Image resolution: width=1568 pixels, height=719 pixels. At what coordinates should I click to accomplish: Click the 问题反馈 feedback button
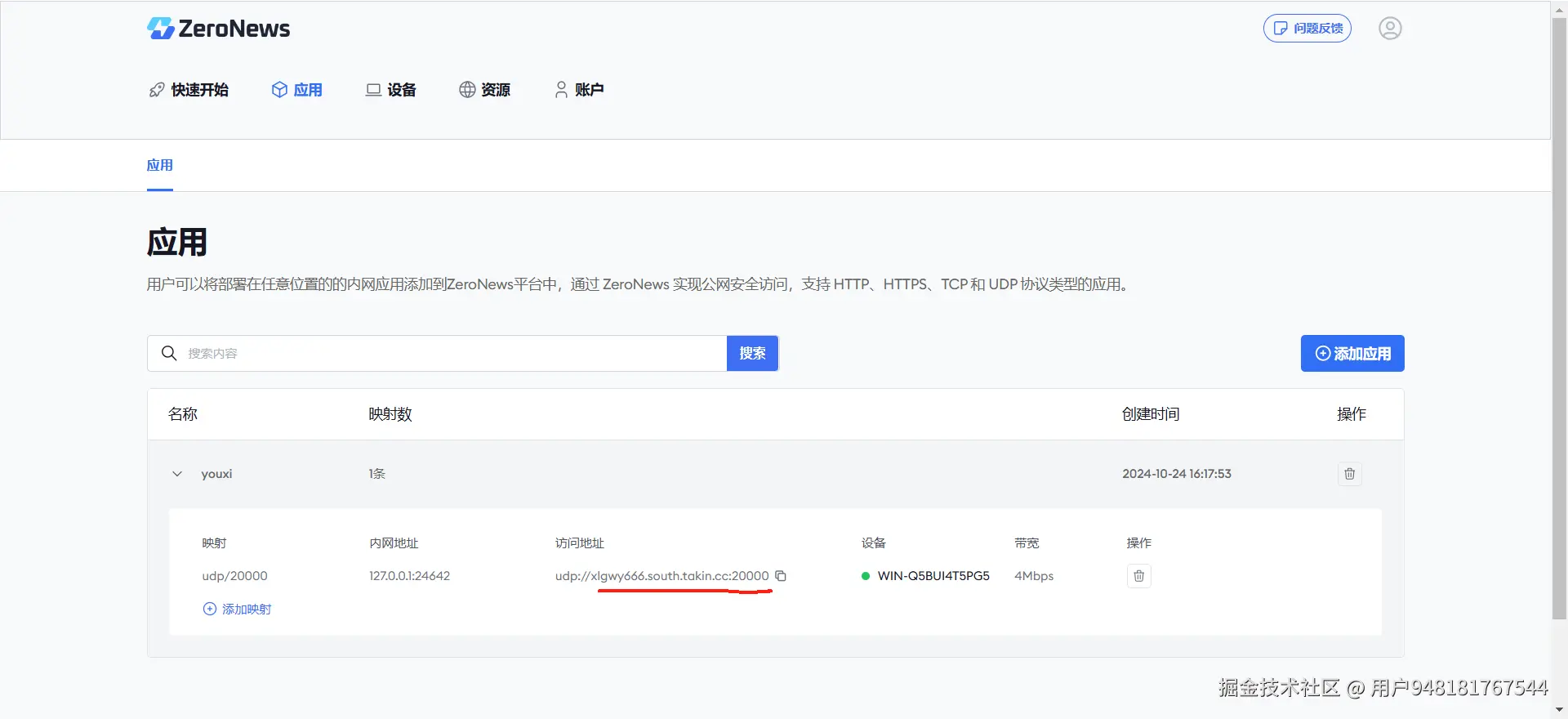click(1307, 29)
